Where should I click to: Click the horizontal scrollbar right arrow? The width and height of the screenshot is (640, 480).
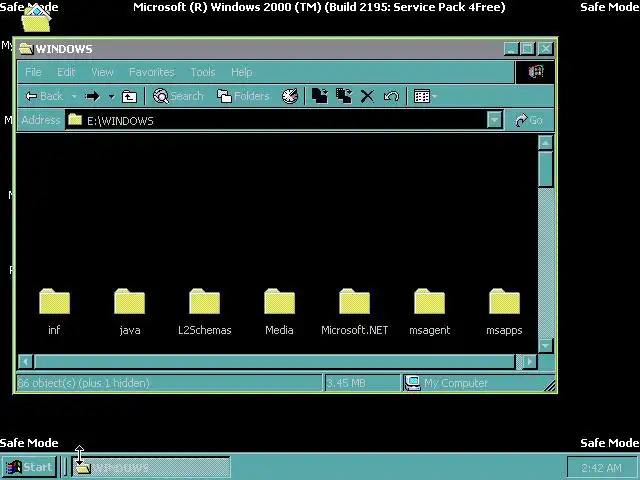coord(530,362)
